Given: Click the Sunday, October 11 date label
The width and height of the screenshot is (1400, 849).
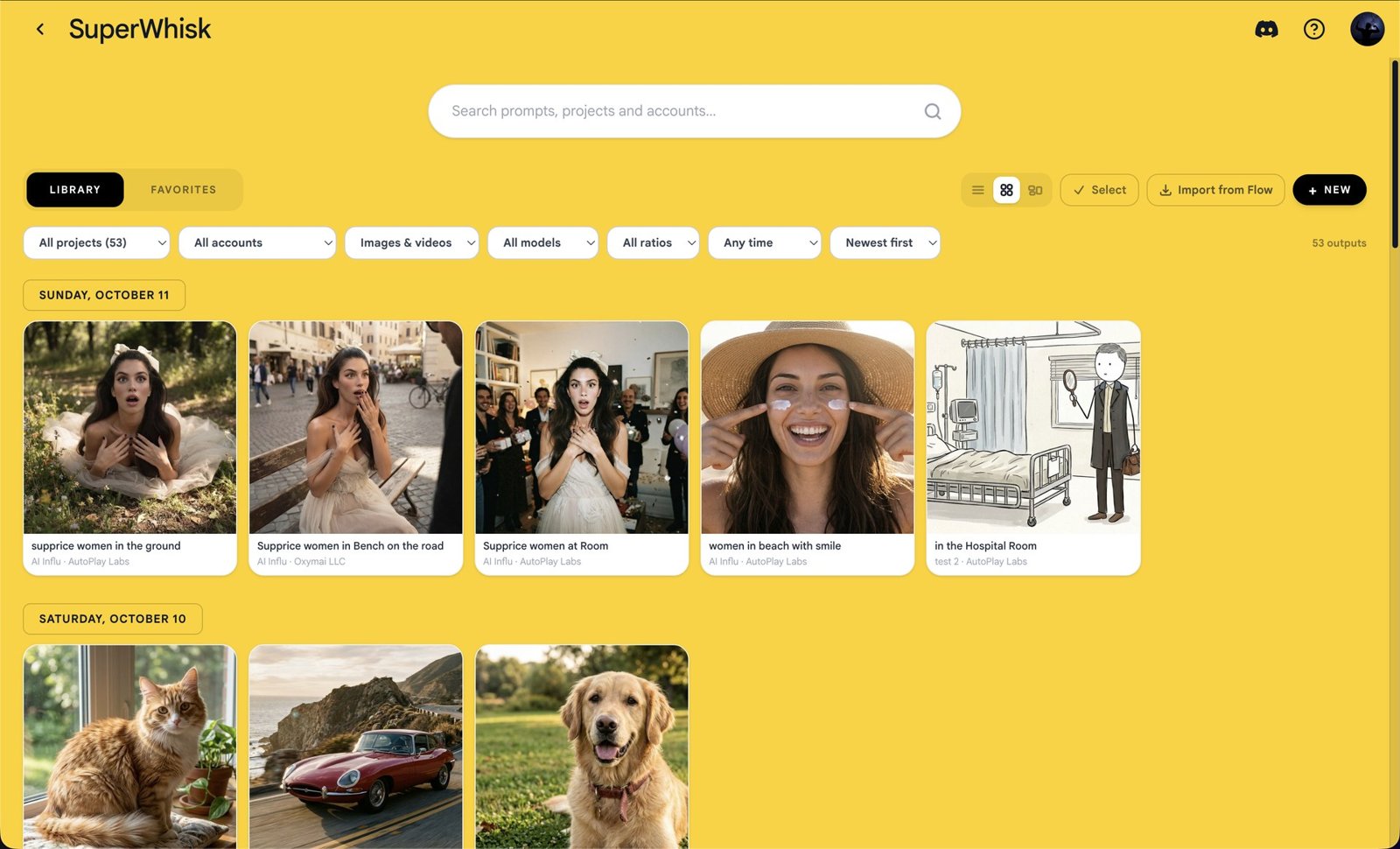Looking at the screenshot, I should coord(104,295).
